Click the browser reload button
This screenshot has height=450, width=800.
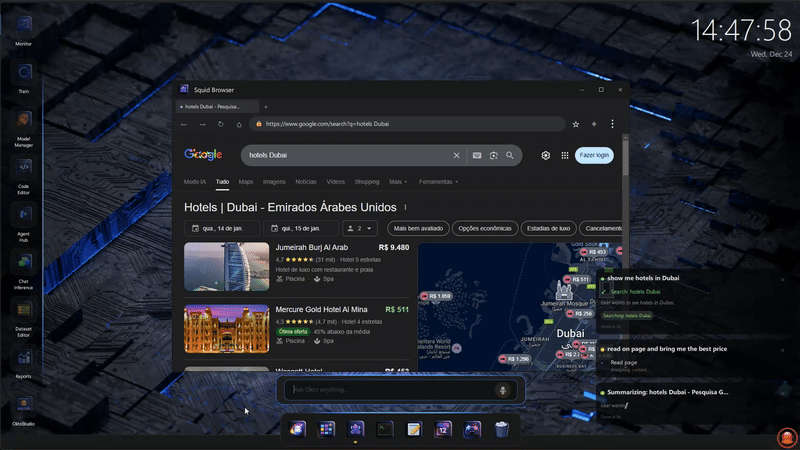pos(220,124)
